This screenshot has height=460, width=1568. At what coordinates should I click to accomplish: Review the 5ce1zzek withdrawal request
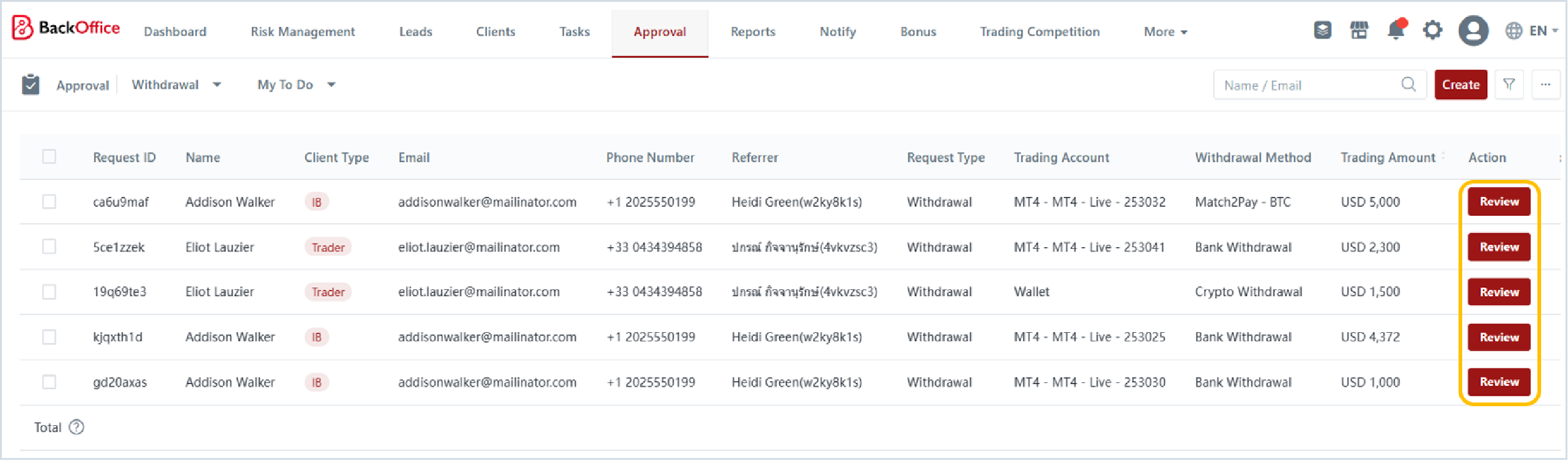[x=1499, y=247]
